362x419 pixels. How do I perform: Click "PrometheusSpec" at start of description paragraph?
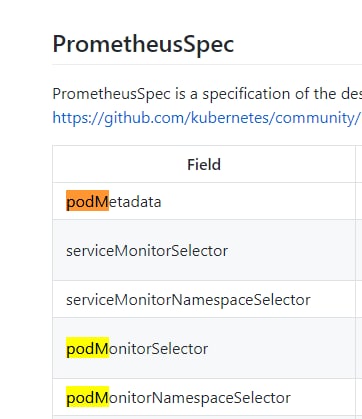point(111,94)
